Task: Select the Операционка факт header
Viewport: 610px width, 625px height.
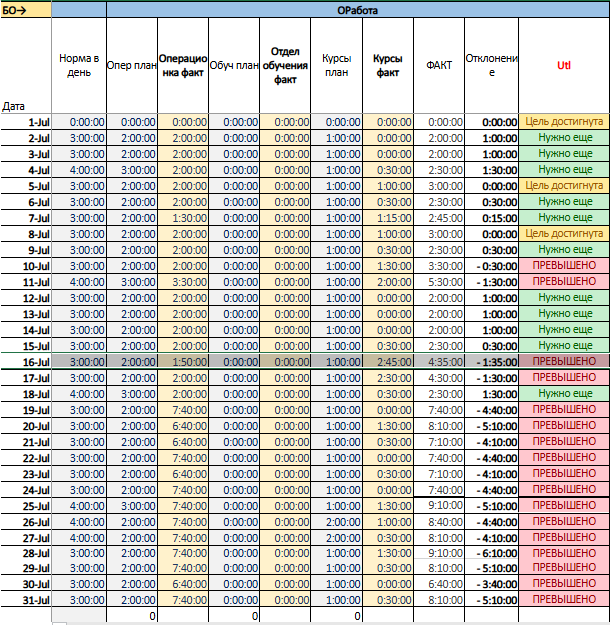Action: 183,66
